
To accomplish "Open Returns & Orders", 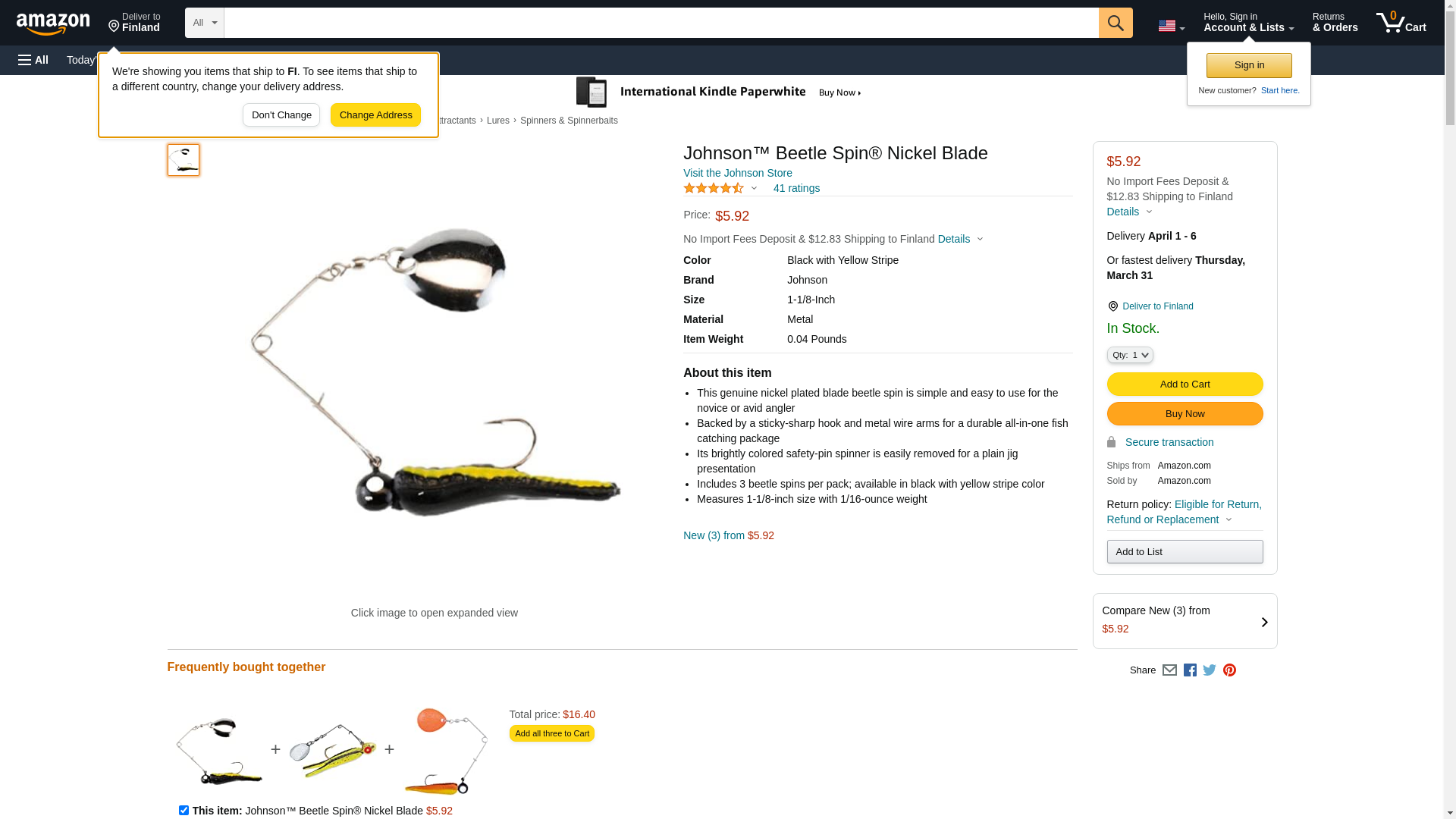I will click(x=1335, y=23).
